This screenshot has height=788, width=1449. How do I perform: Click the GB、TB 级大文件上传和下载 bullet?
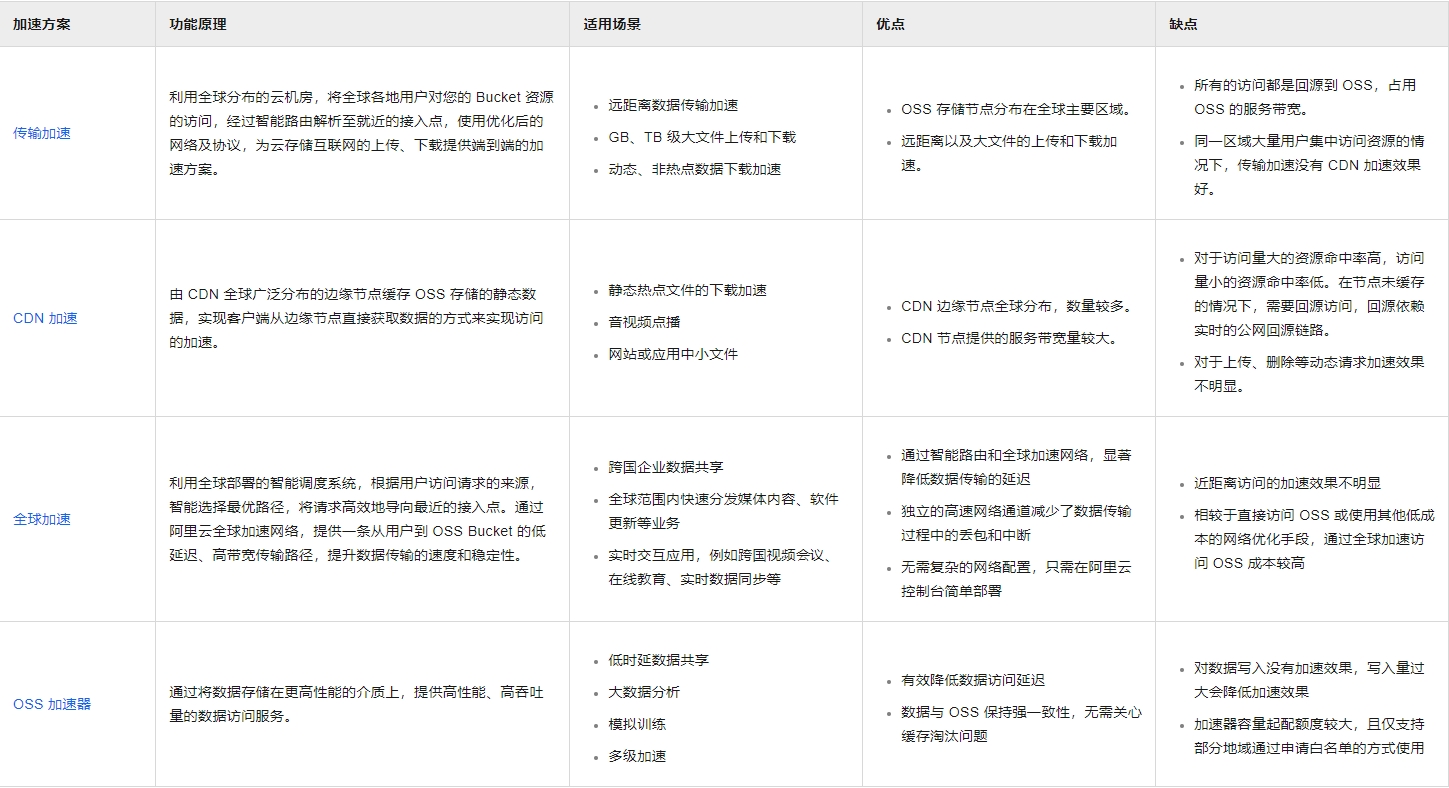click(702, 137)
